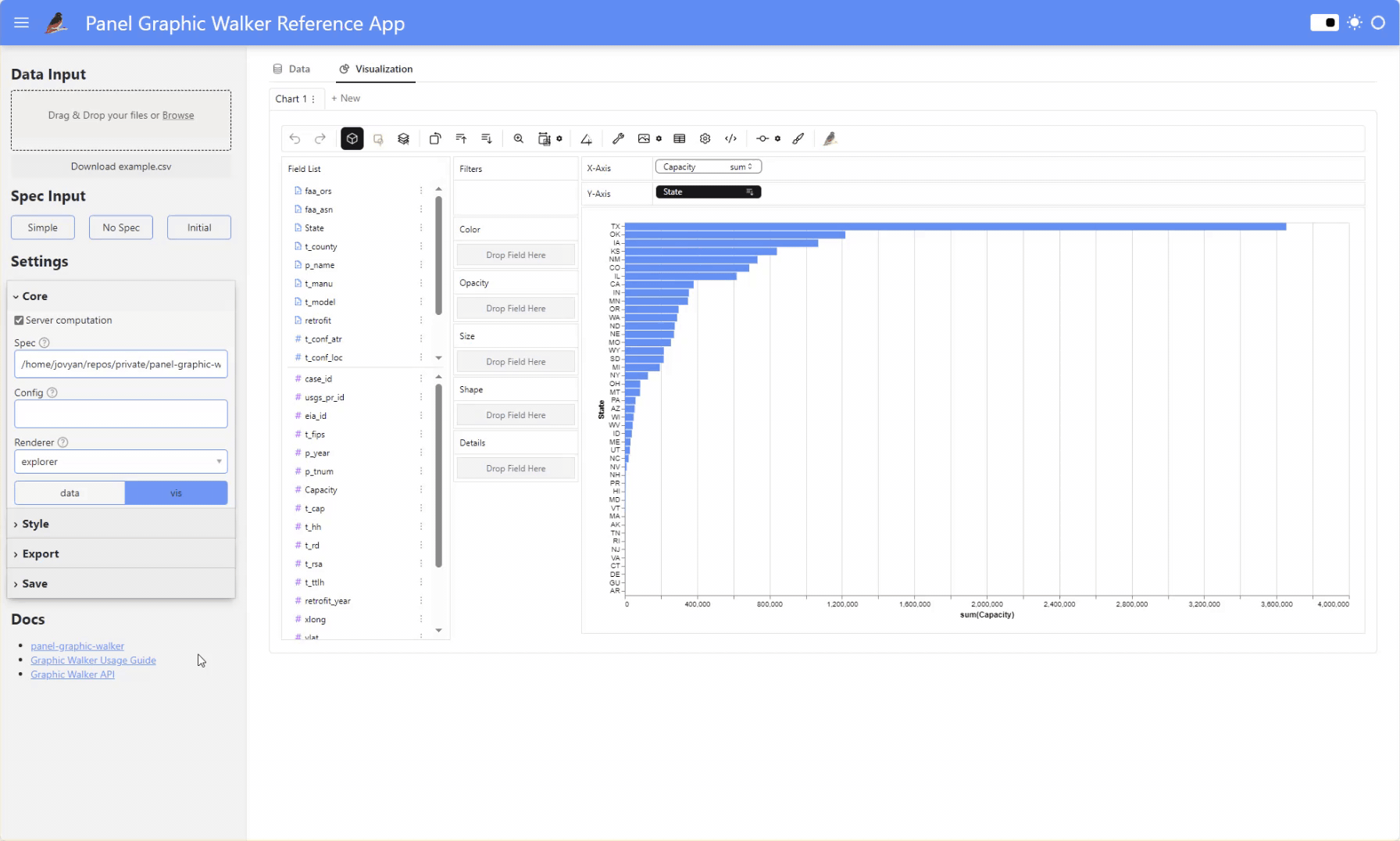Click the Spec path input field
1400x841 pixels.
click(121, 364)
